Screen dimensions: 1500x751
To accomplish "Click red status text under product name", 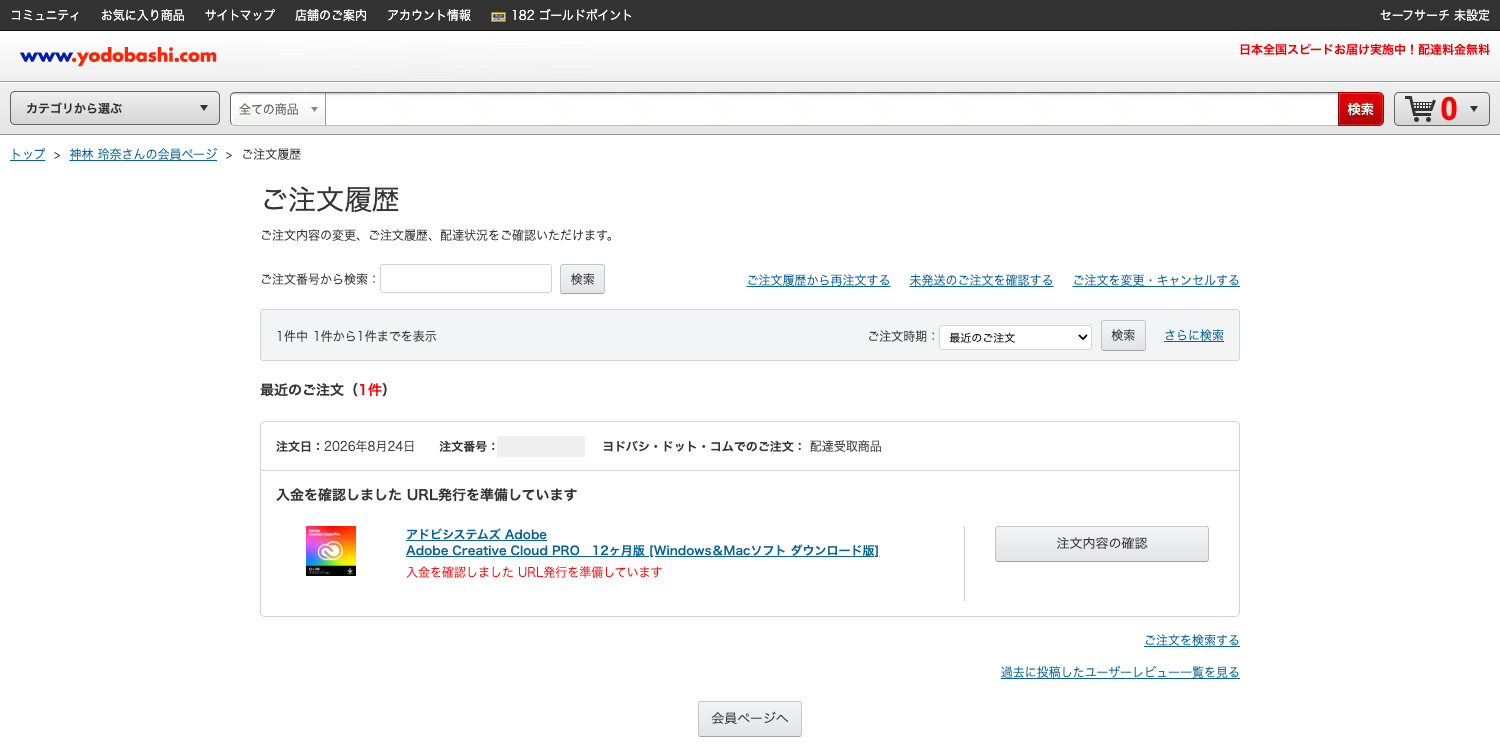I will (x=534, y=572).
